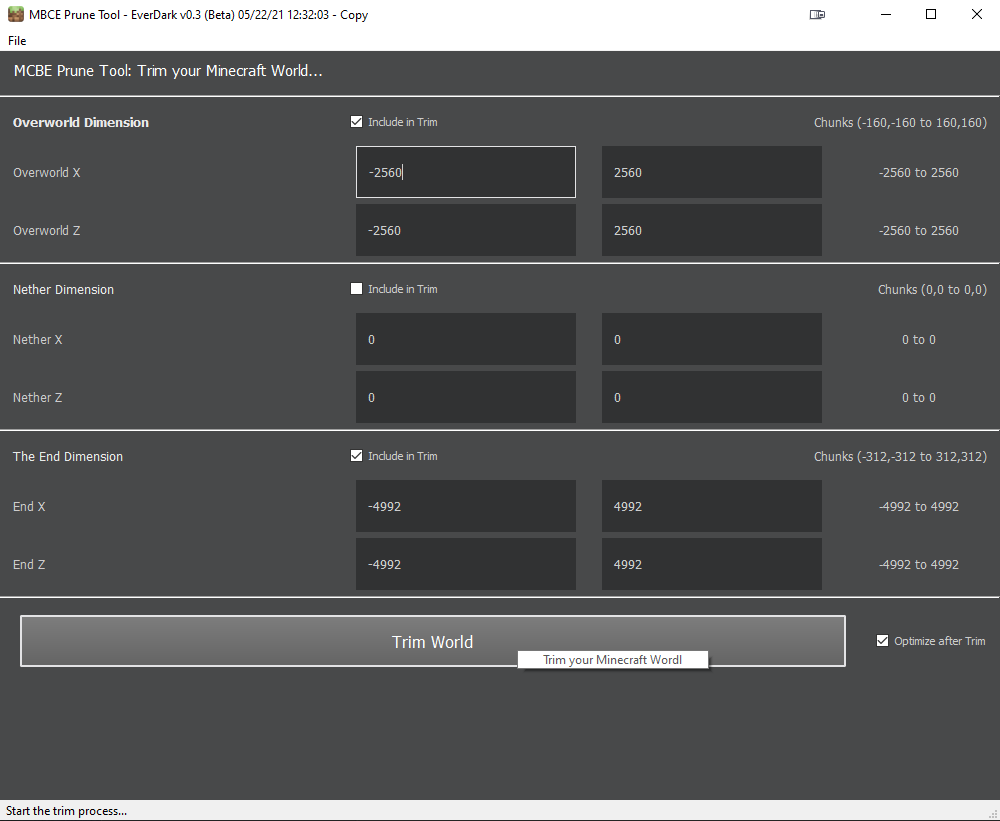
Task: Maximize the Prune Tool window
Action: [931, 15]
